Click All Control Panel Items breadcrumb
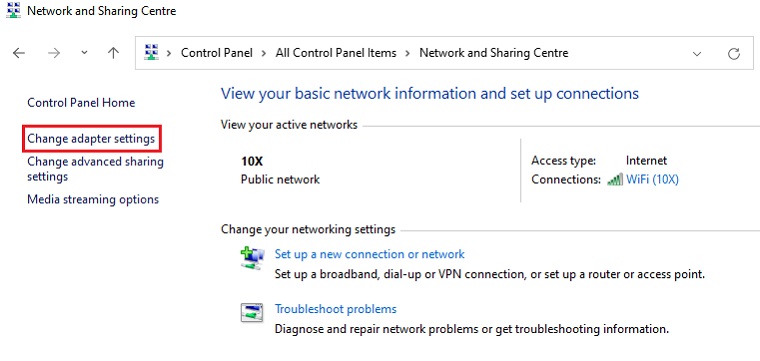Viewport: 760px width, 361px height. 336,53
